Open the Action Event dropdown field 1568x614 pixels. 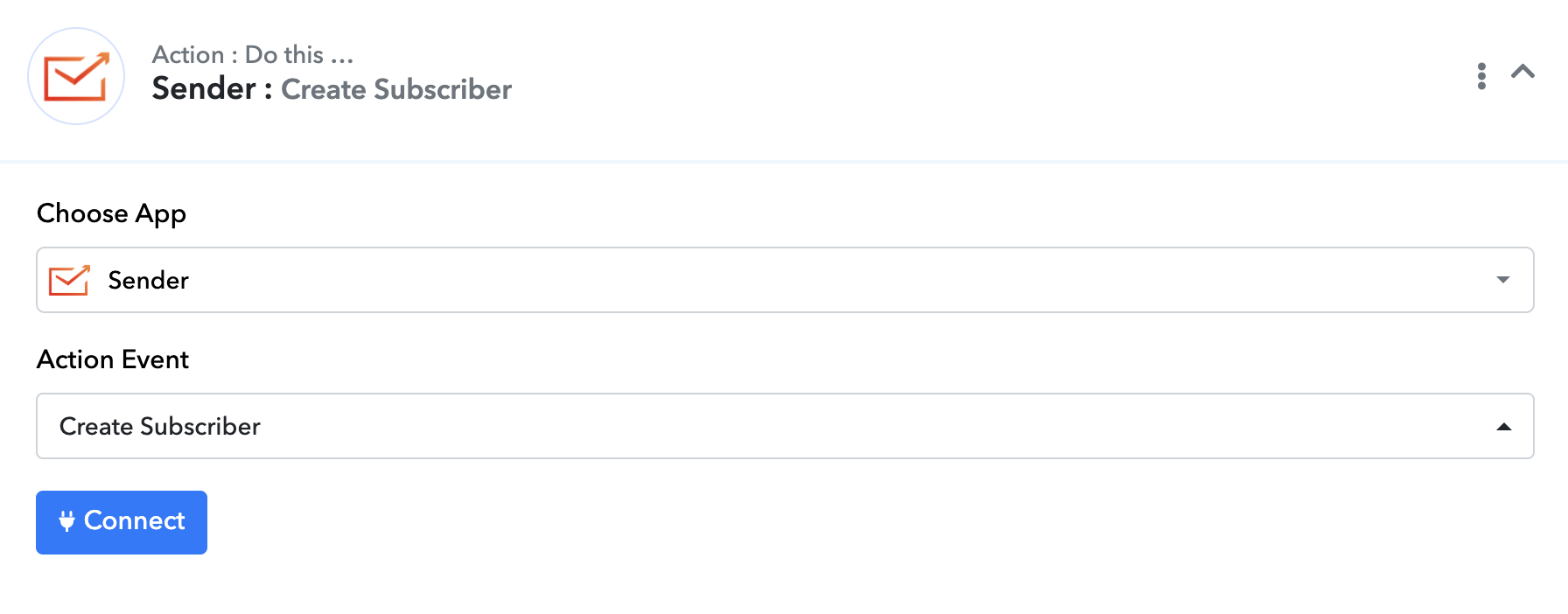[x=784, y=426]
